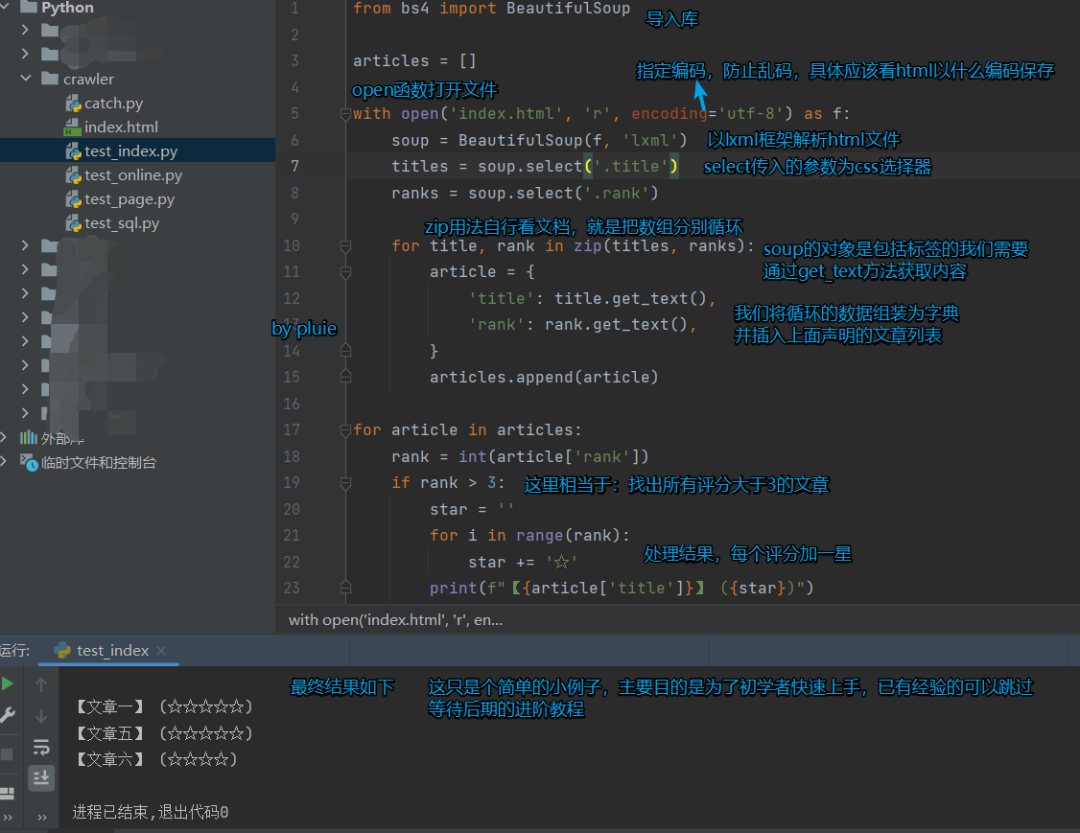
Task: Click the down arrow in run console
Action: point(41,716)
